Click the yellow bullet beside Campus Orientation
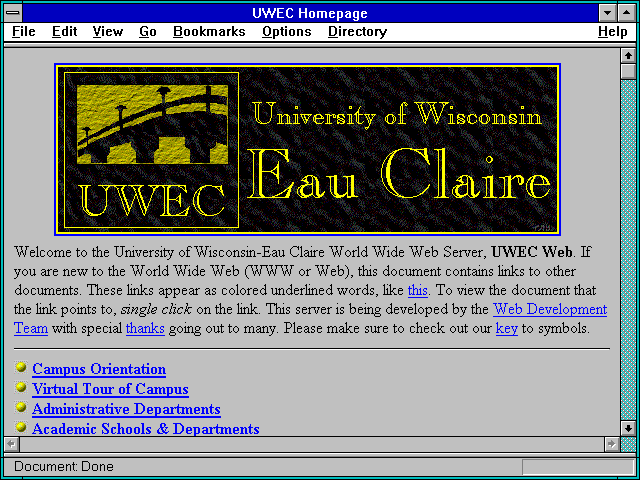The width and height of the screenshot is (640, 480). (21, 367)
